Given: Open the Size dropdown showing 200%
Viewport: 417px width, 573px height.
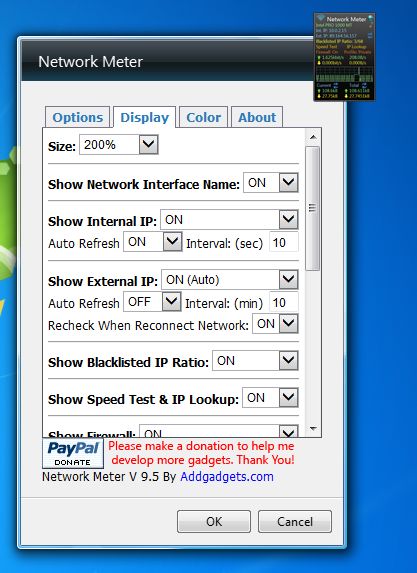Looking at the screenshot, I should [119, 145].
